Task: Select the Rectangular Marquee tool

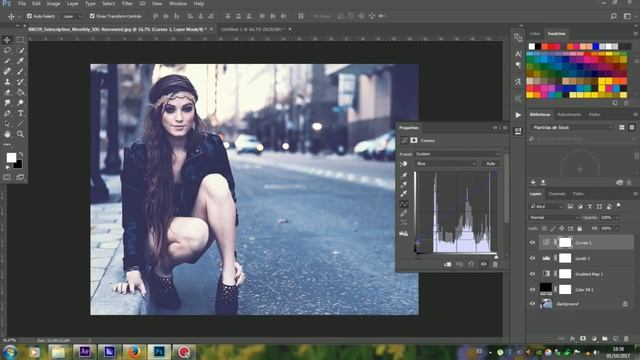Action: click(x=20, y=40)
